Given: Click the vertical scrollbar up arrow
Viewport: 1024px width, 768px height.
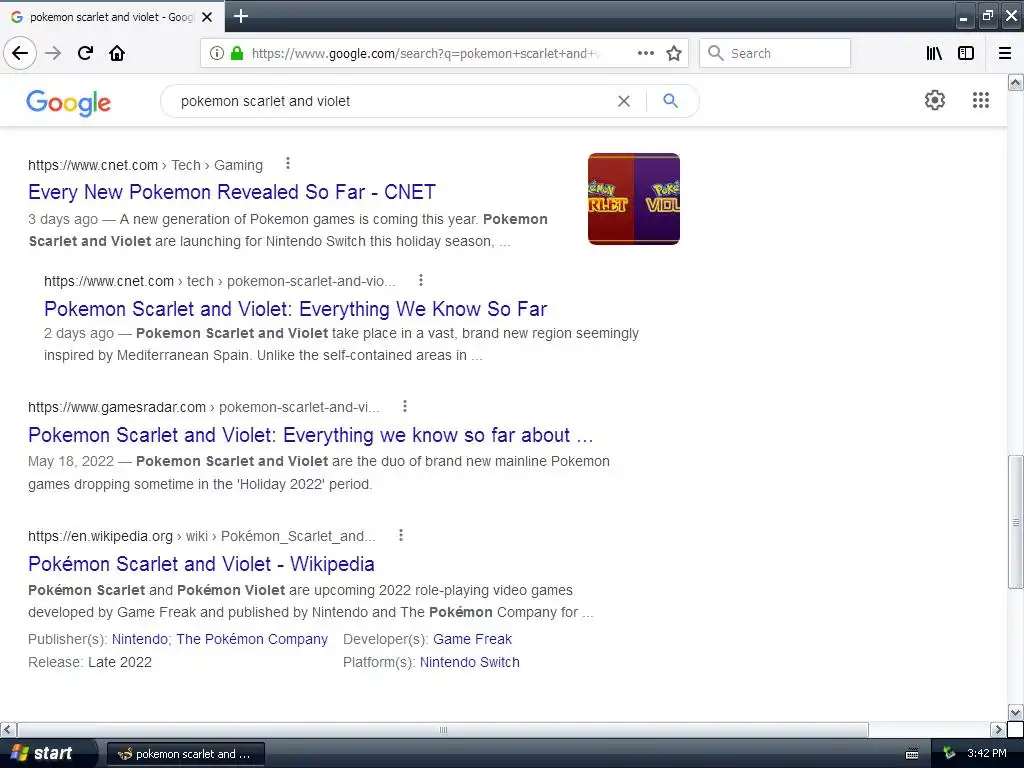Looking at the screenshot, I should (1016, 82).
